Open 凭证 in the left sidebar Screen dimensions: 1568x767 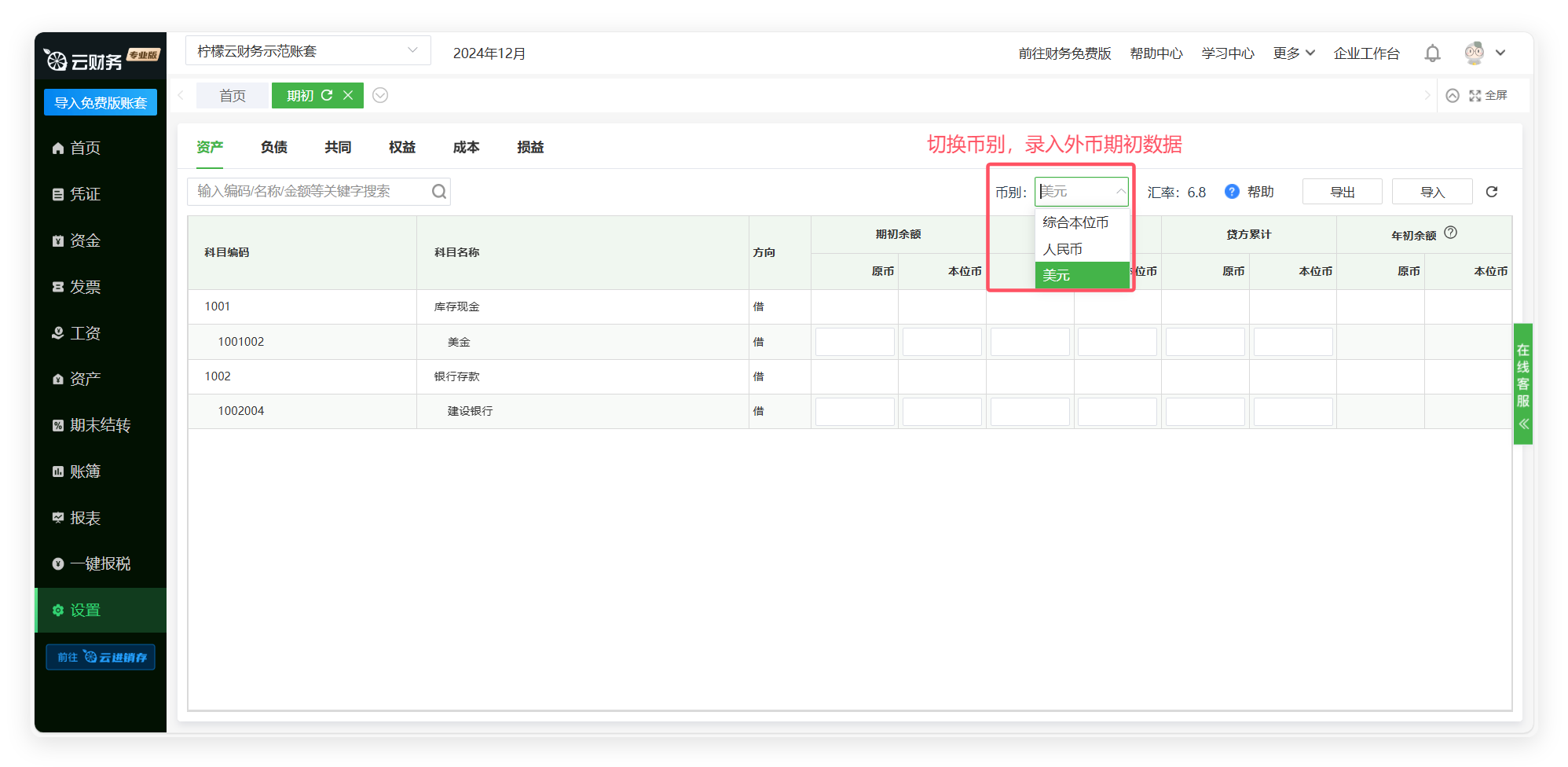(x=85, y=194)
